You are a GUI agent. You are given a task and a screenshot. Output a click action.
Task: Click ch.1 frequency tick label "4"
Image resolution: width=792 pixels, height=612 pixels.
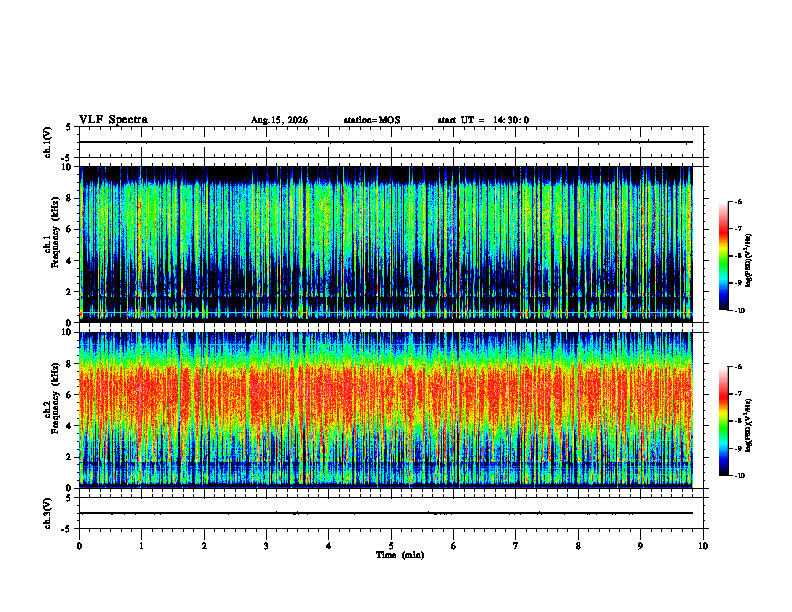70,261
